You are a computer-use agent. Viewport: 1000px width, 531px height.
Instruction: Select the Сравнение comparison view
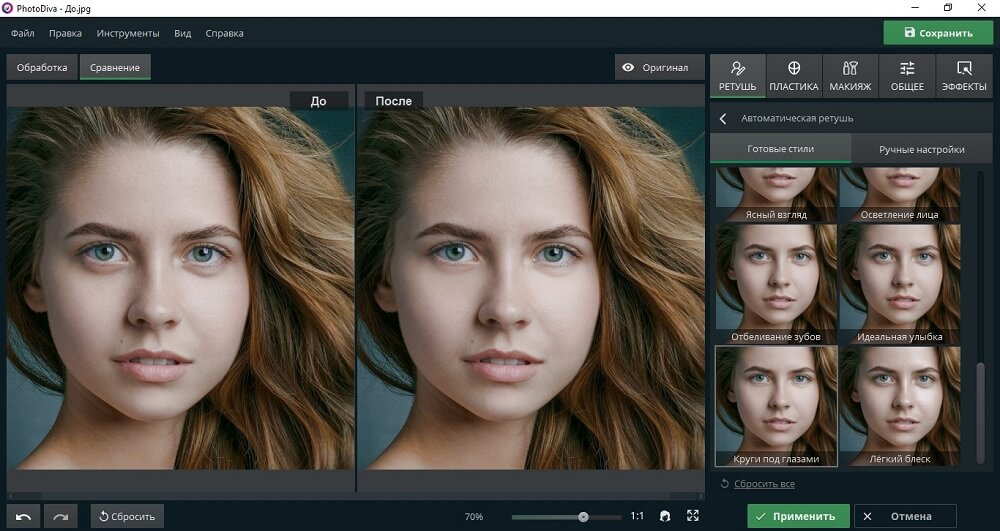coord(115,68)
